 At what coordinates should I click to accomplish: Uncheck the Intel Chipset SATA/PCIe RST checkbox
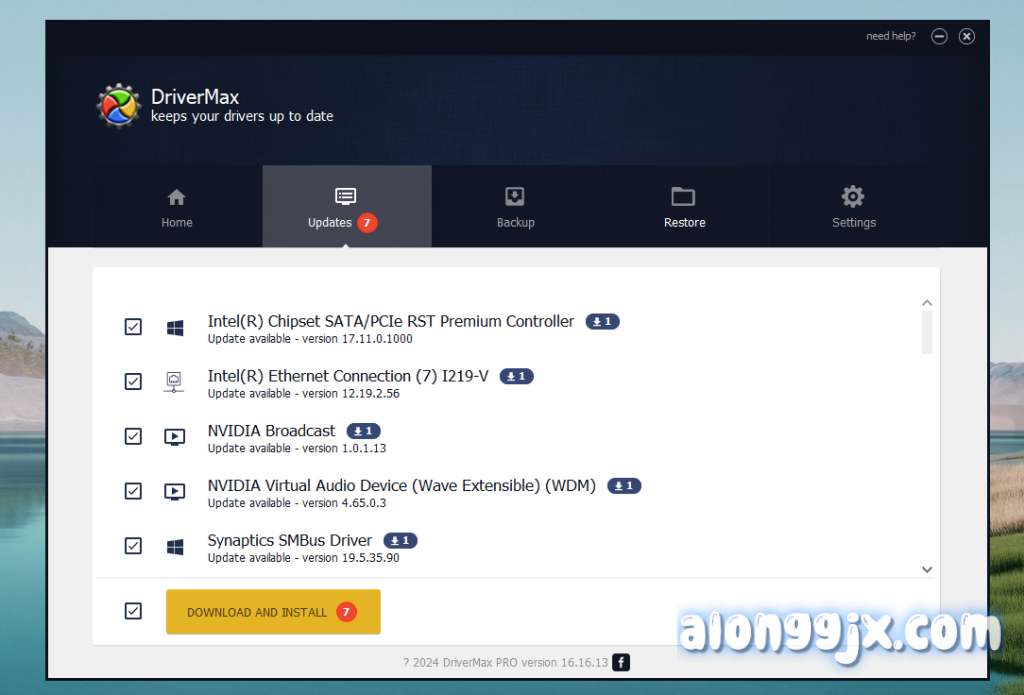133,327
